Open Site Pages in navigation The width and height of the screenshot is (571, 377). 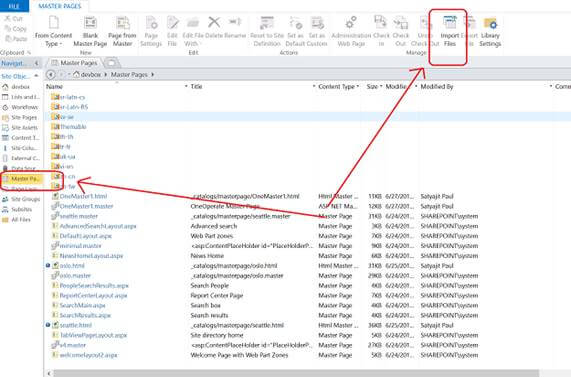pyautogui.click(x=19, y=117)
